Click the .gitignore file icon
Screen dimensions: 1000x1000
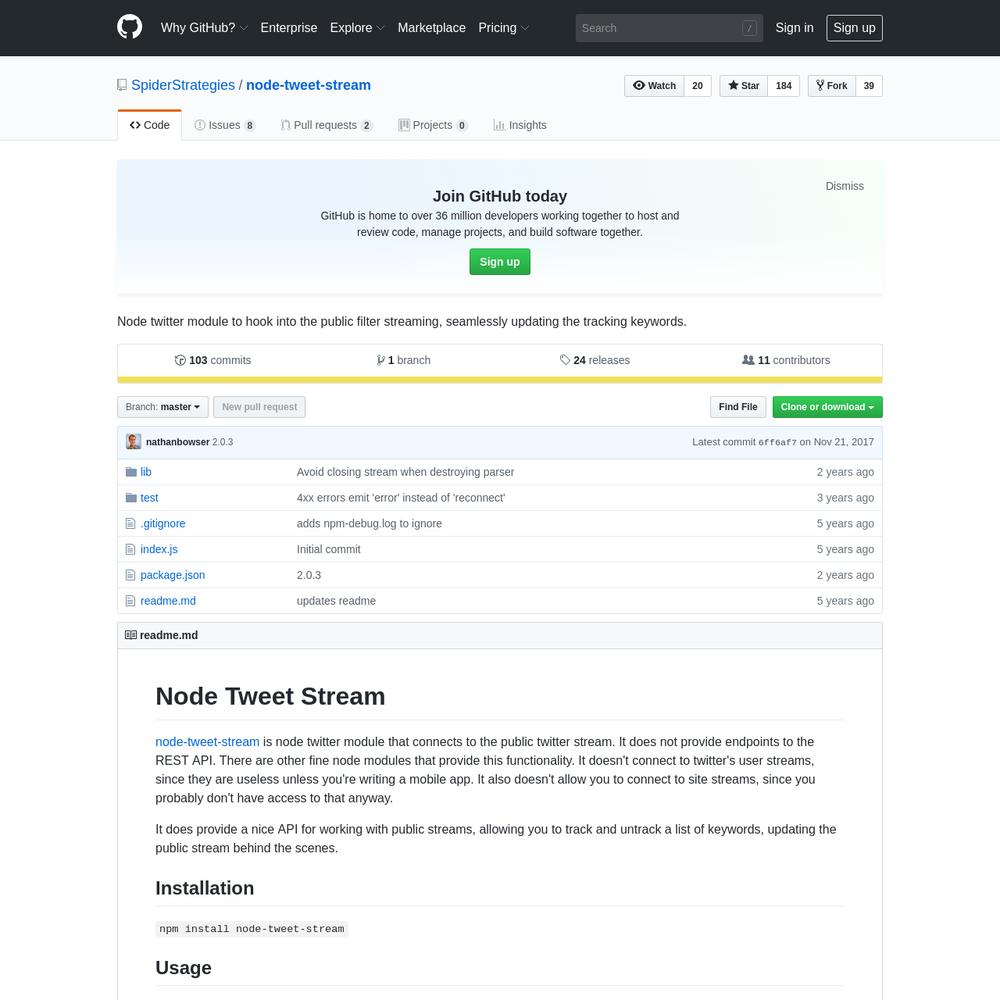(x=130, y=524)
